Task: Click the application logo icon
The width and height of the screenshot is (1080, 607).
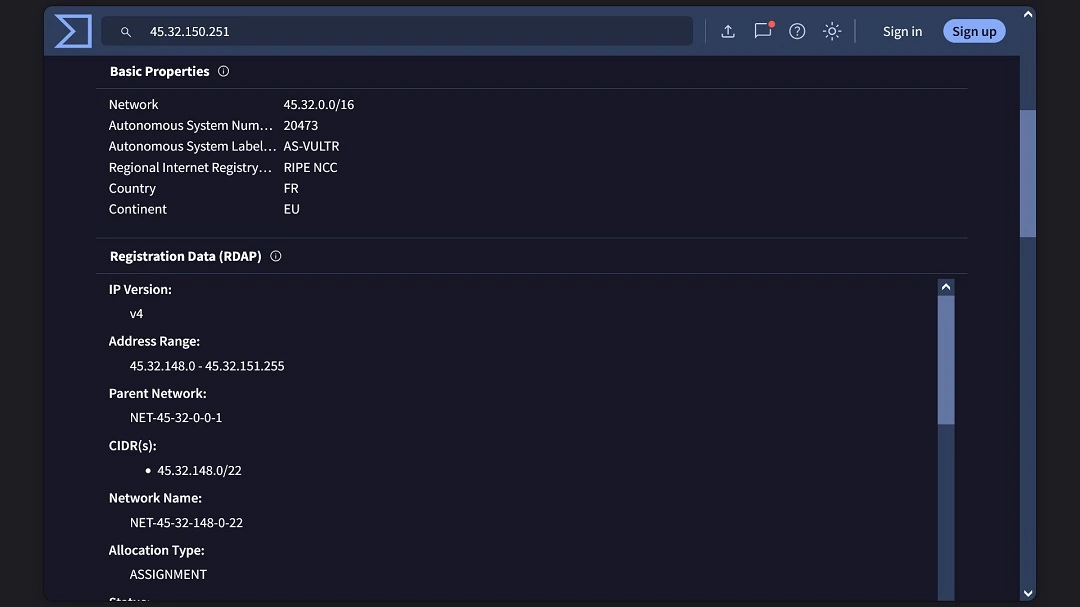Action: point(71,31)
